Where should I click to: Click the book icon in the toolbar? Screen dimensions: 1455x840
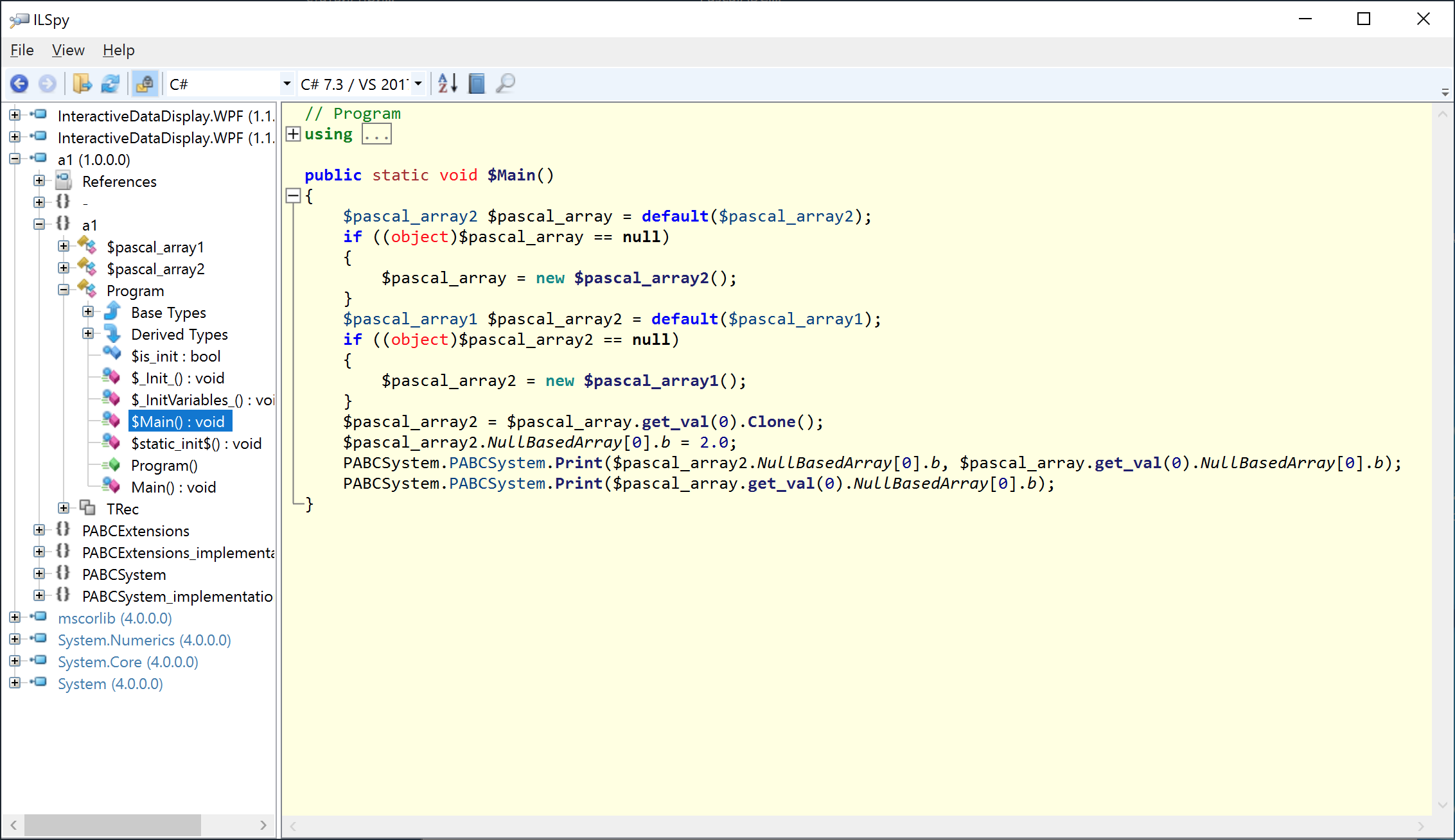[x=476, y=83]
